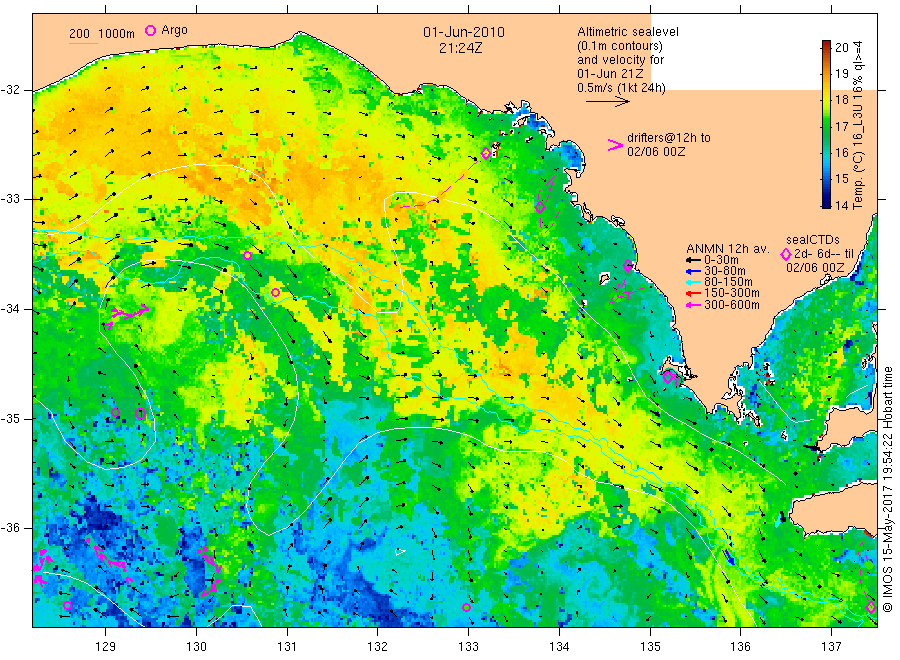Click the 129 longitude axis label
This screenshot has height=660, width=900.
tap(106, 647)
